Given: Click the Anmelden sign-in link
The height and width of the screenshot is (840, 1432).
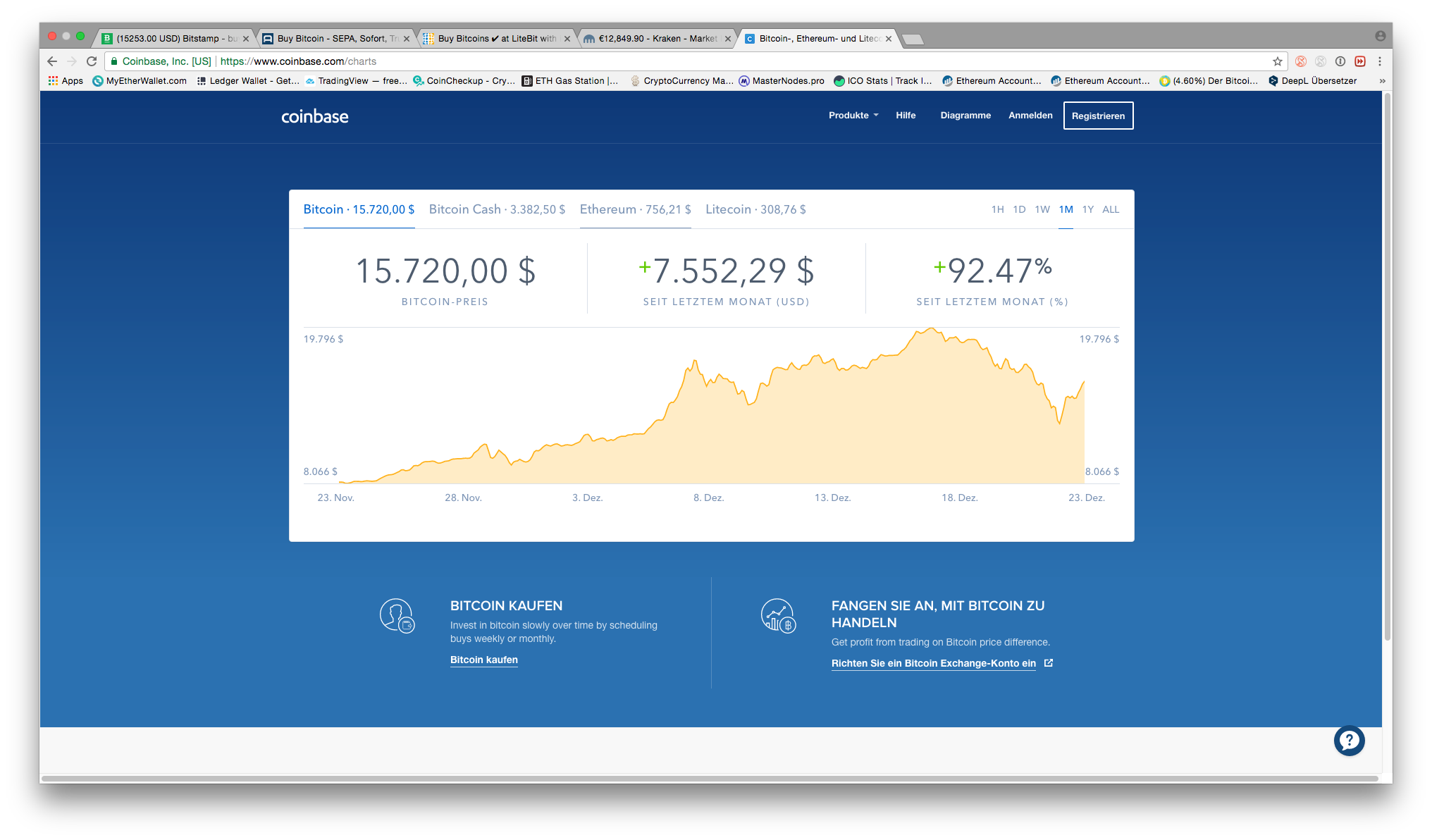Looking at the screenshot, I should 1030,116.
